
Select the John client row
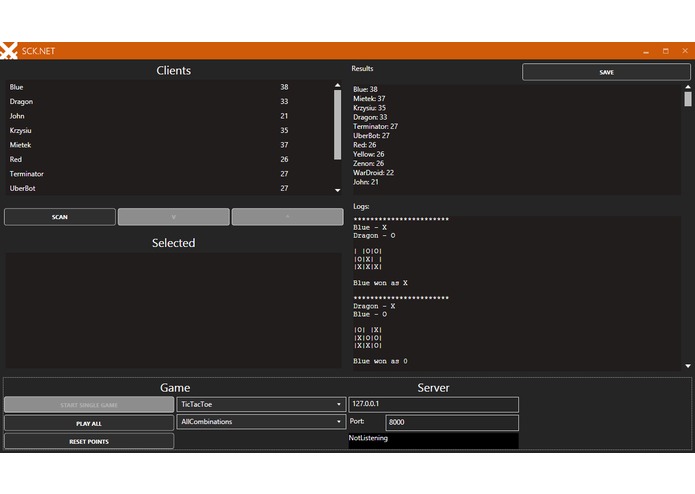[x=168, y=116]
